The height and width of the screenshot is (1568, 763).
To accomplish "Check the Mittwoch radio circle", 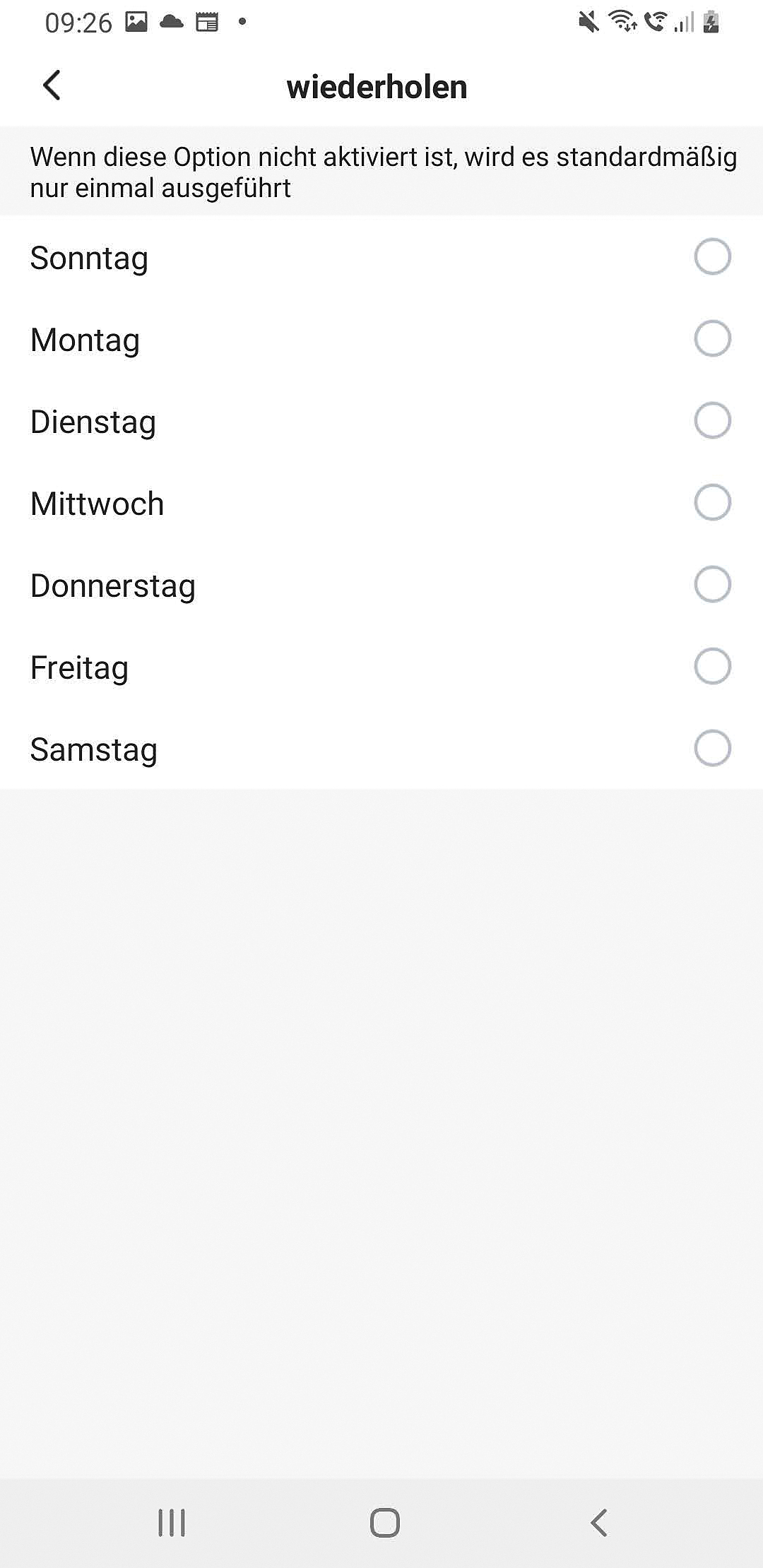I will (712, 502).
